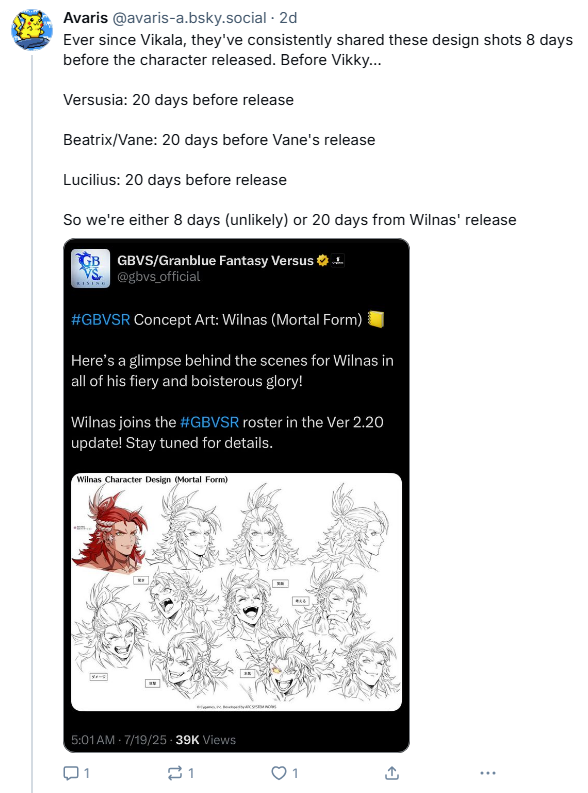Click the GBVS Rising logo avatar
Image resolution: width=588 pixels, height=793 pixels.
coord(91,268)
